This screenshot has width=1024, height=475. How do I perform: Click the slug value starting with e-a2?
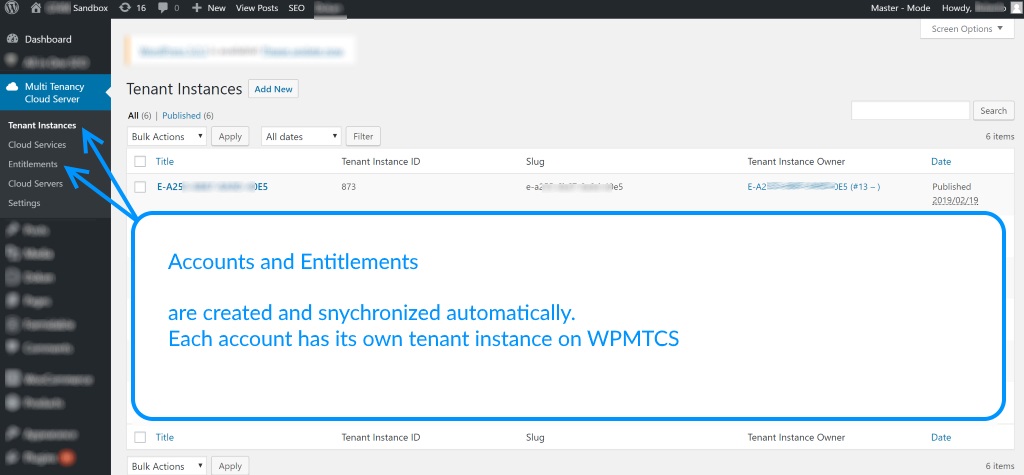click(574, 187)
